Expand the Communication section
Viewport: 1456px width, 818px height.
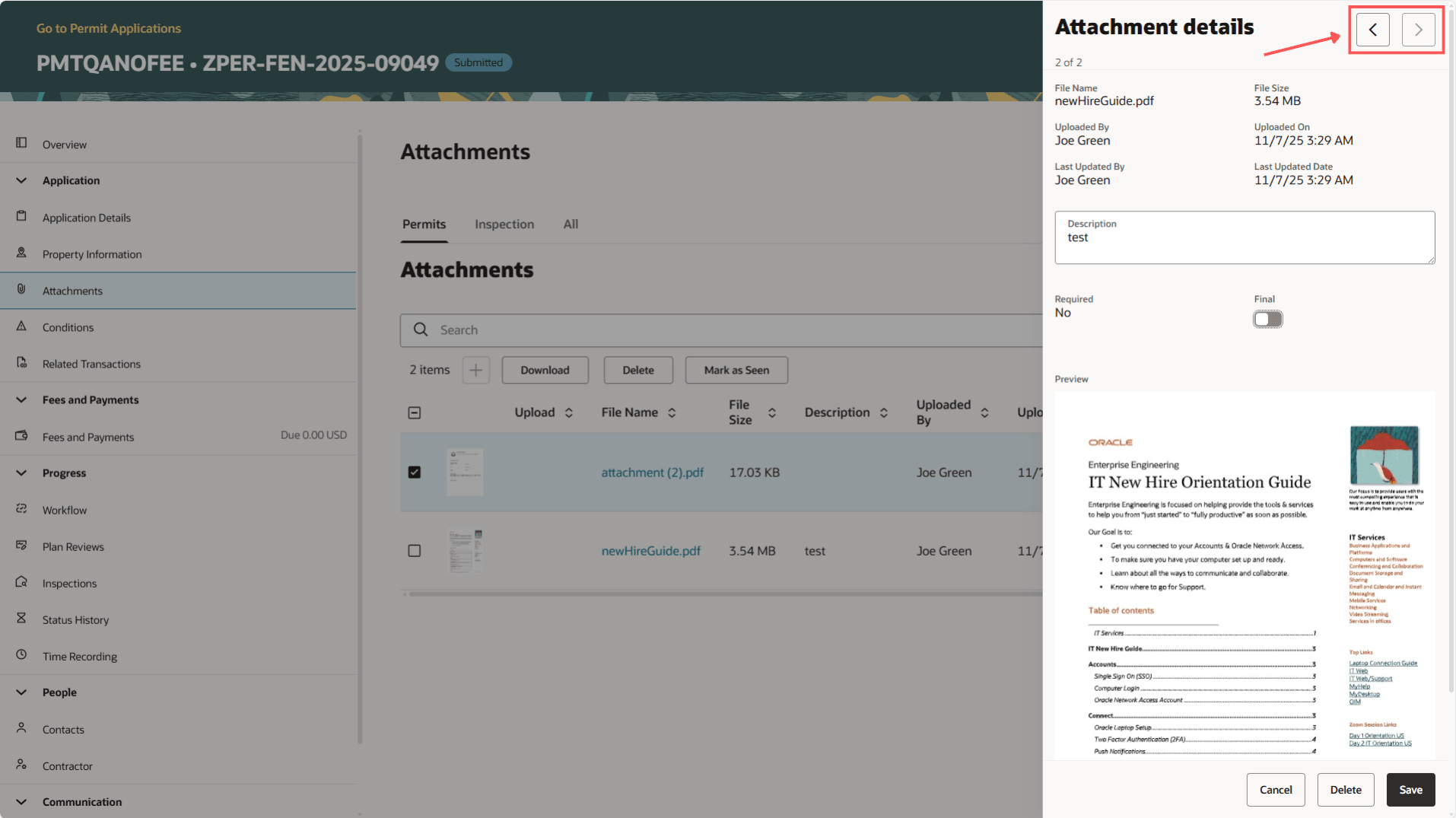click(21, 801)
